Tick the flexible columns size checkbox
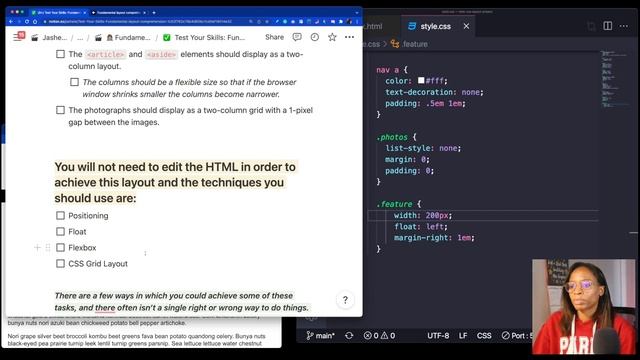Viewport: 640px width, 360px height. [74, 82]
